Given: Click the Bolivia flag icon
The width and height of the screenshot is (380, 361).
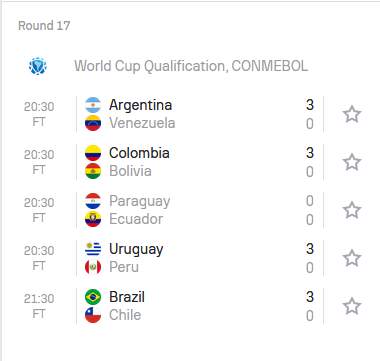Looking at the screenshot, I should [93, 171].
